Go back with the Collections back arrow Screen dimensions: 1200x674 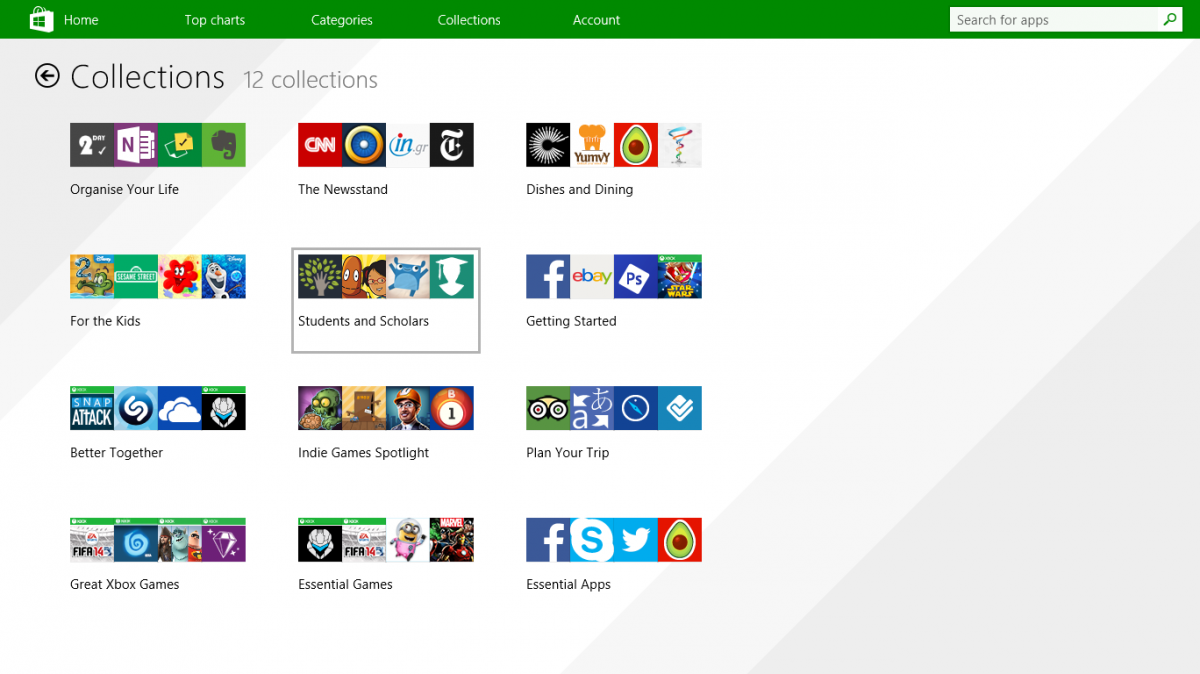pyautogui.click(x=47, y=76)
